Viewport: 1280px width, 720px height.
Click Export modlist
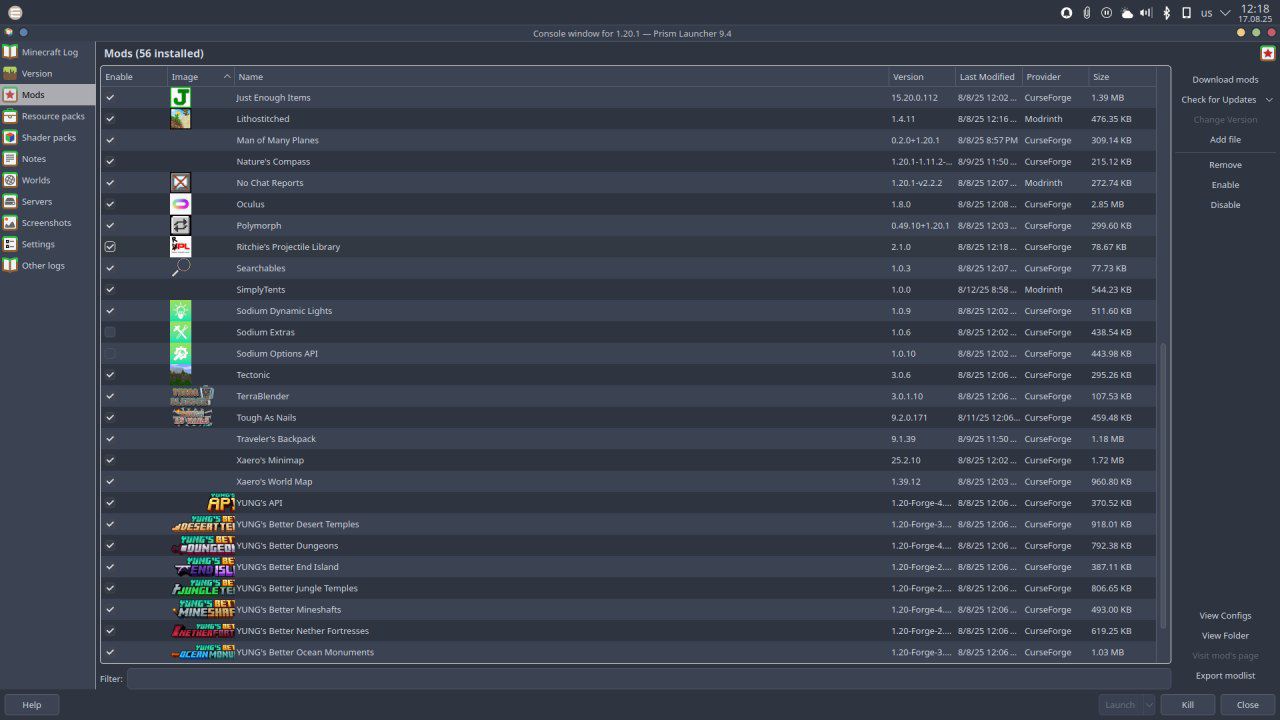pyautogui.click(x=1225, y=676)
